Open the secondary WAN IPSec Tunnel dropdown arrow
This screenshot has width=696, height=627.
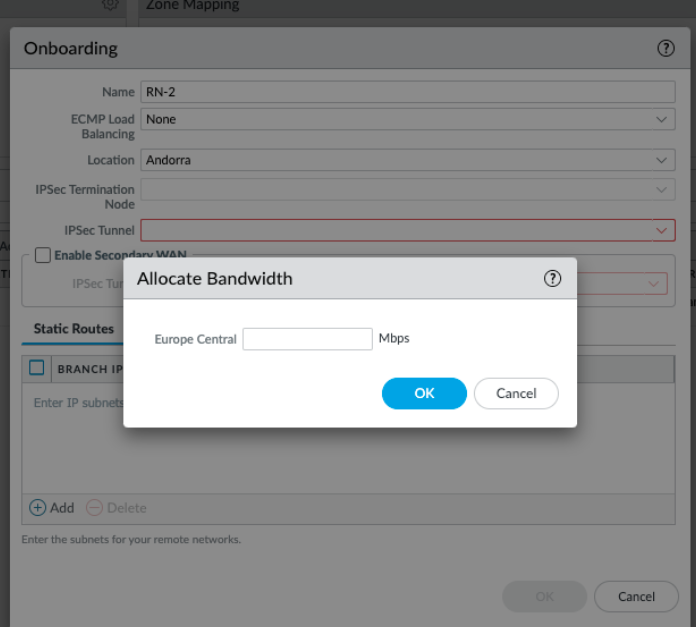[x=655, y=284]
